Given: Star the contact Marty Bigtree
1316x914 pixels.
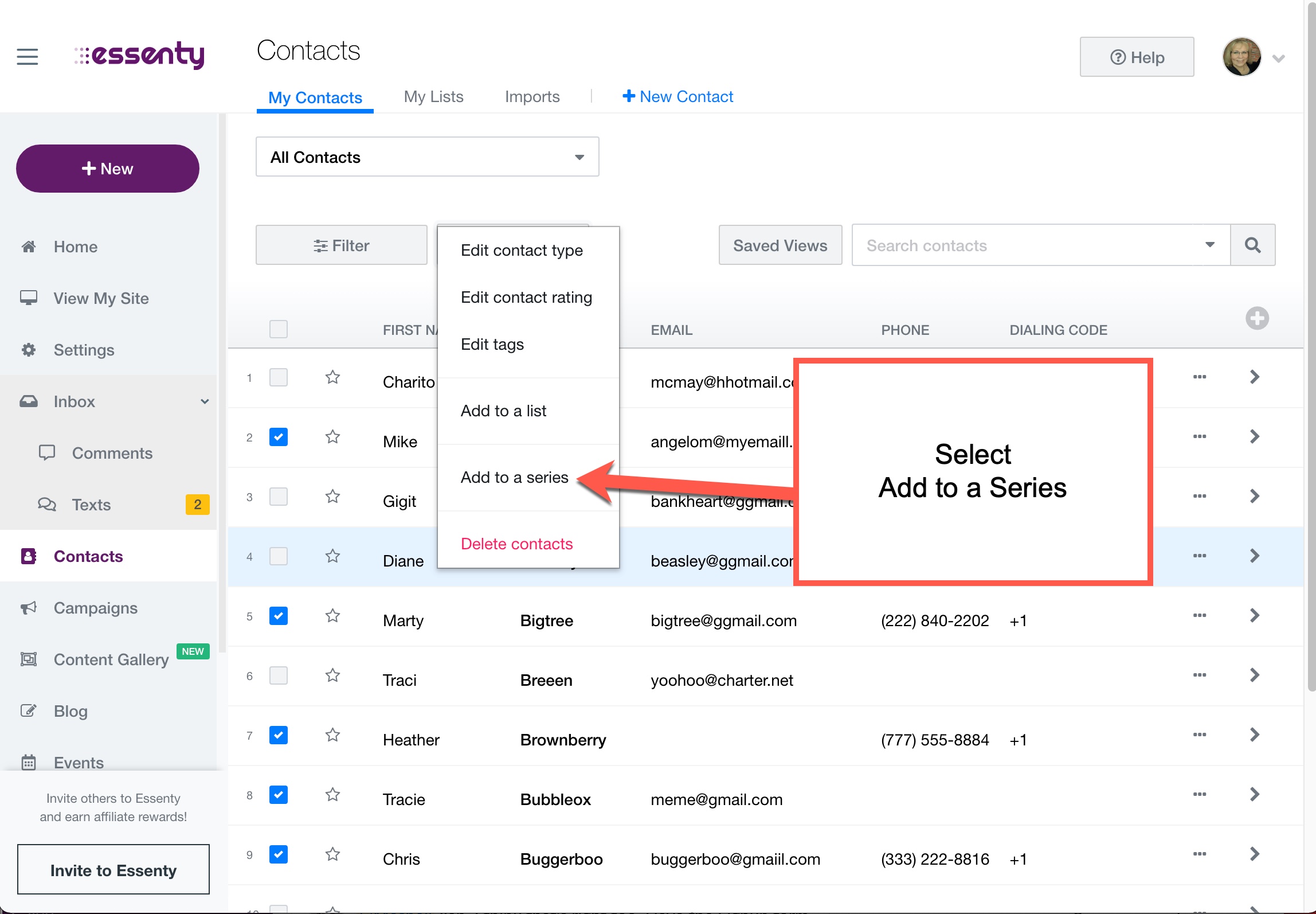Looking at the screenshot, I should coord(332,616).
